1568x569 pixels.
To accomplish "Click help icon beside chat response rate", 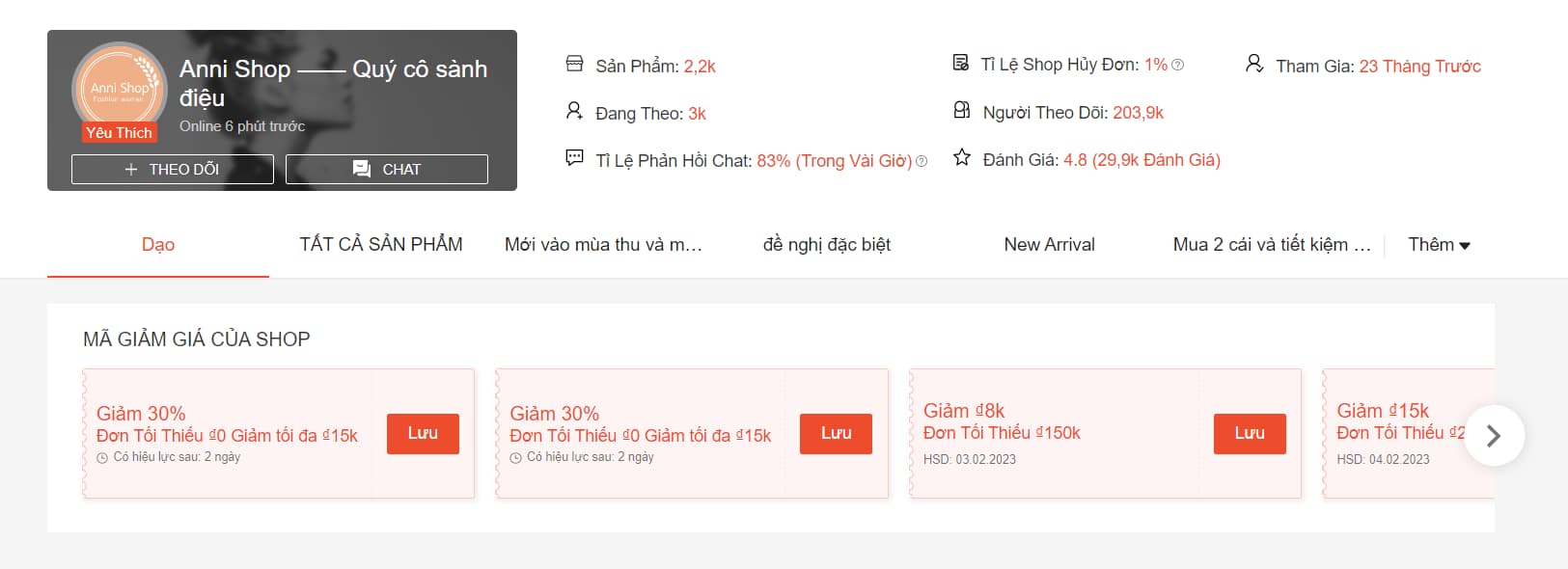I will point(922,161).
